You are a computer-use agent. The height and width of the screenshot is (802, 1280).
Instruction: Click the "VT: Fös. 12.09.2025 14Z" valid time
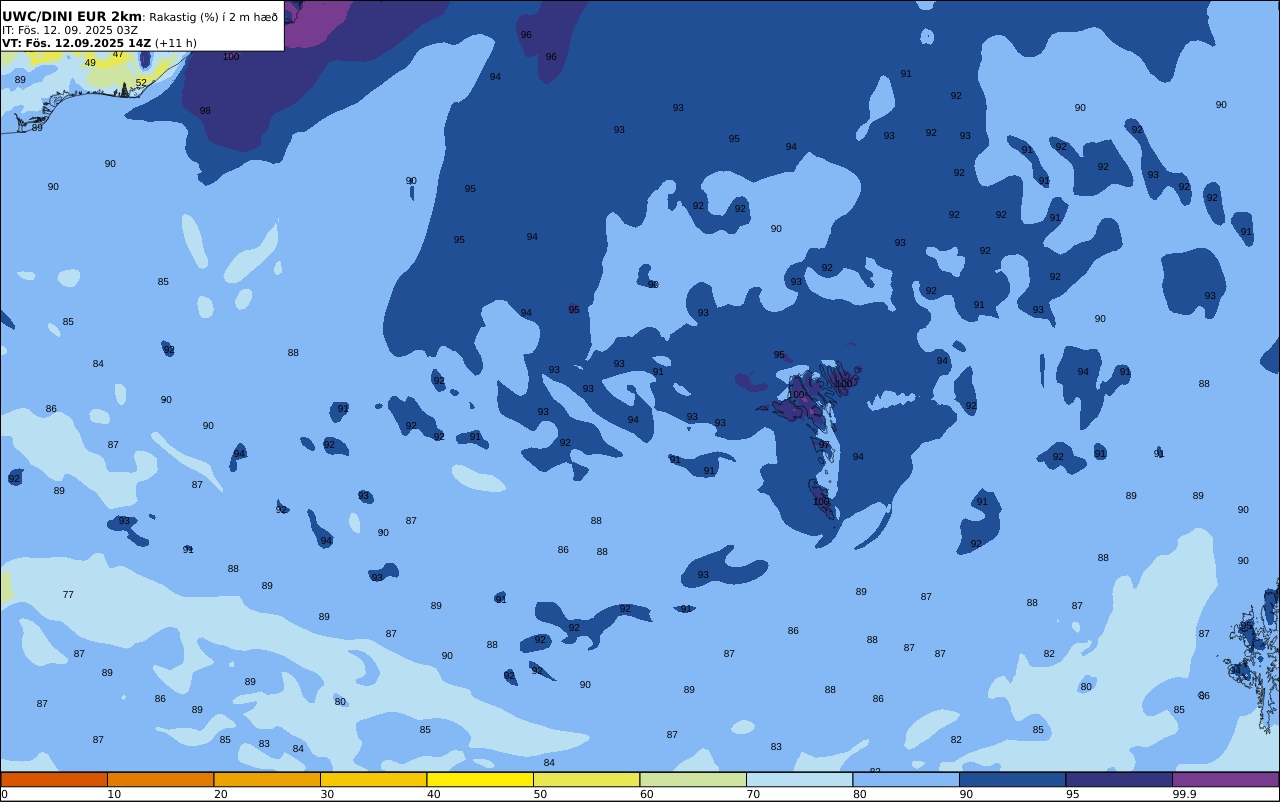(x=76, y=43)
